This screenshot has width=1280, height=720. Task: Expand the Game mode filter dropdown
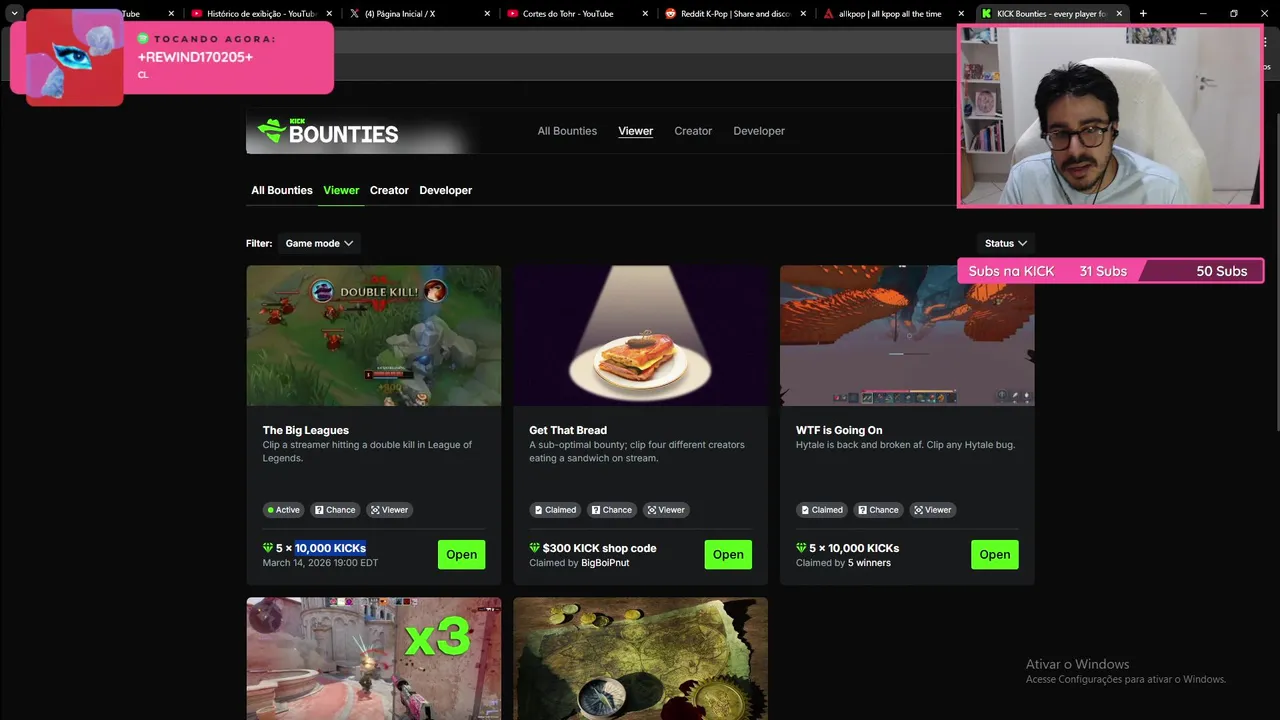pos(319,243)
